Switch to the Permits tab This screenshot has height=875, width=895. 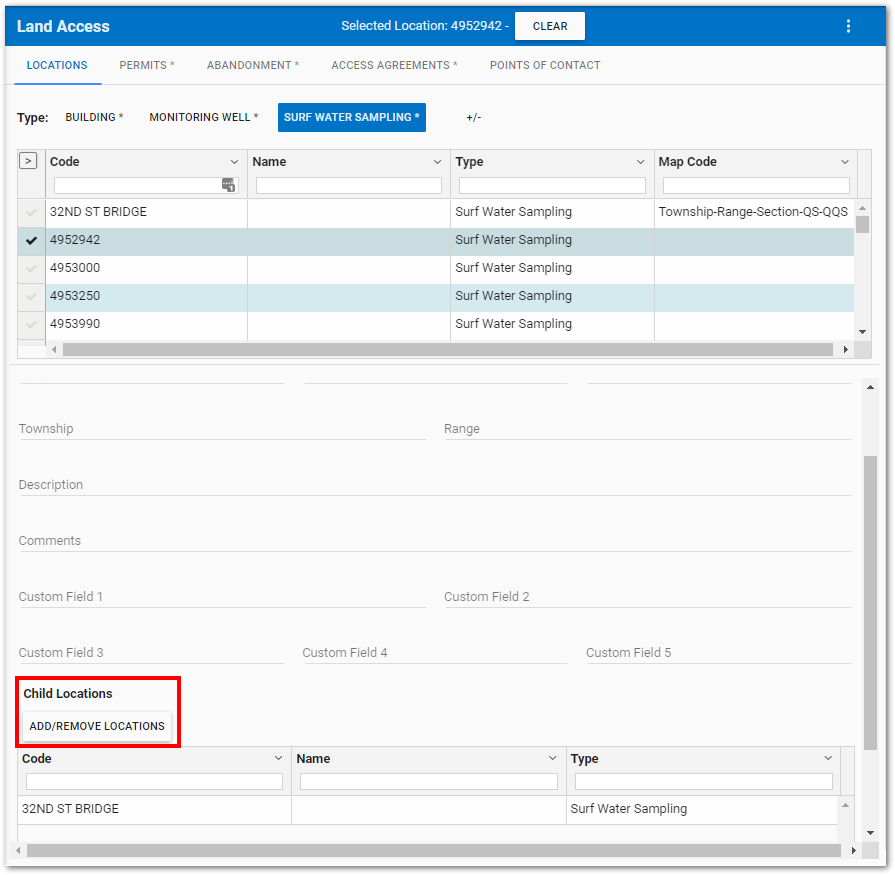pos(146,65)
